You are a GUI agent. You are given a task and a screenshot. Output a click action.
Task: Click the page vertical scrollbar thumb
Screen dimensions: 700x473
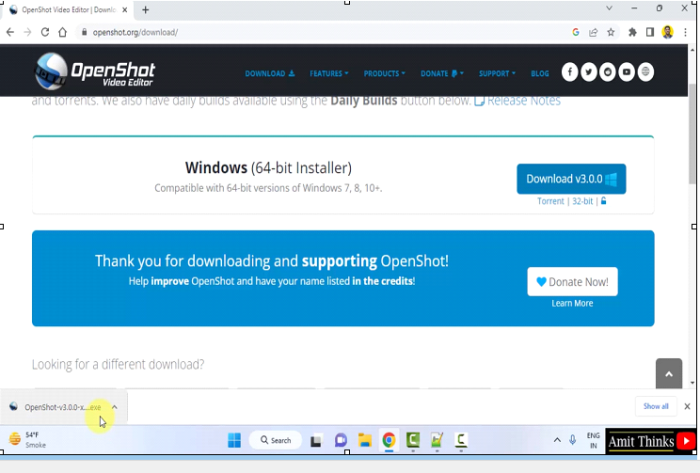(692, 134)
